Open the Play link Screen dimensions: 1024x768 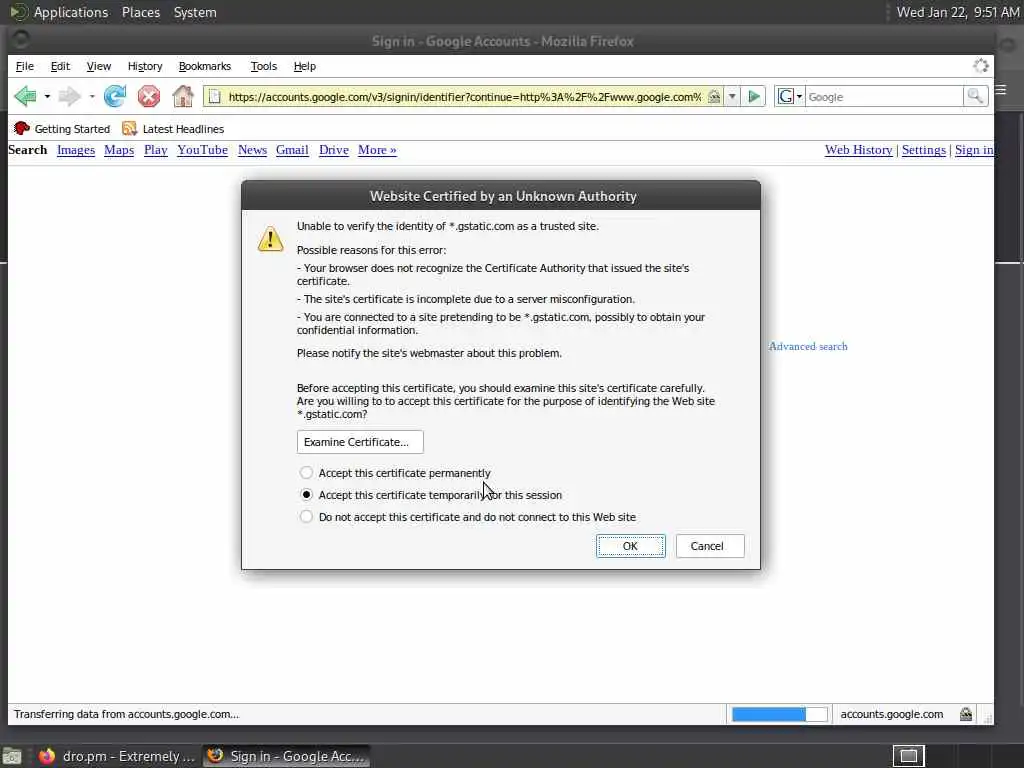click(x=155, y=150)
